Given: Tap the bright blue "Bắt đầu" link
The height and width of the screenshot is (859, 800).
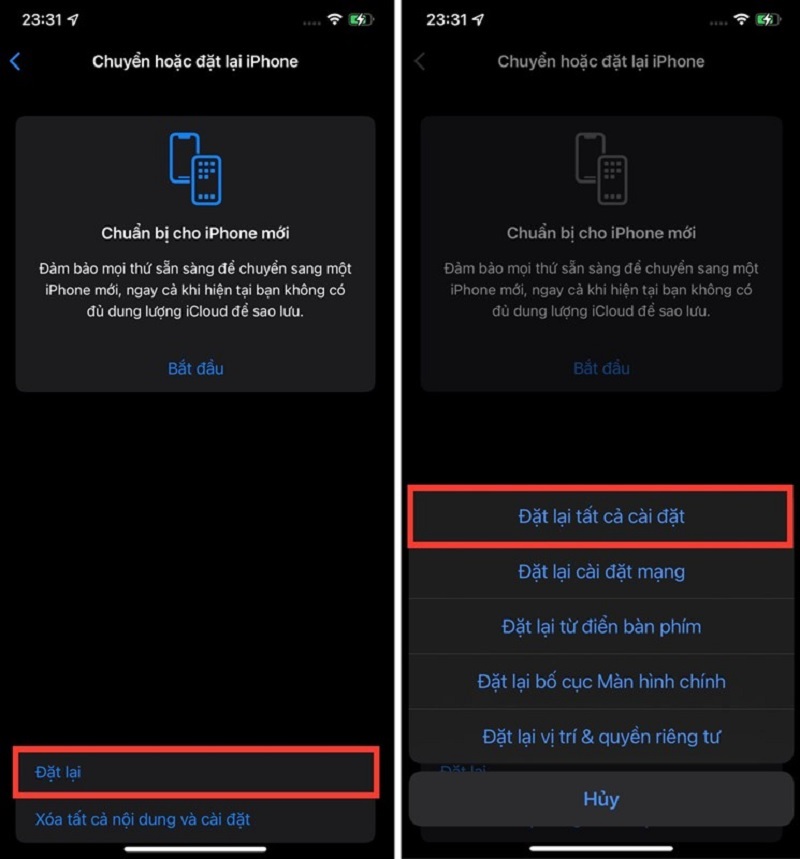Looking at the screenshot, I should click(196, 369).
